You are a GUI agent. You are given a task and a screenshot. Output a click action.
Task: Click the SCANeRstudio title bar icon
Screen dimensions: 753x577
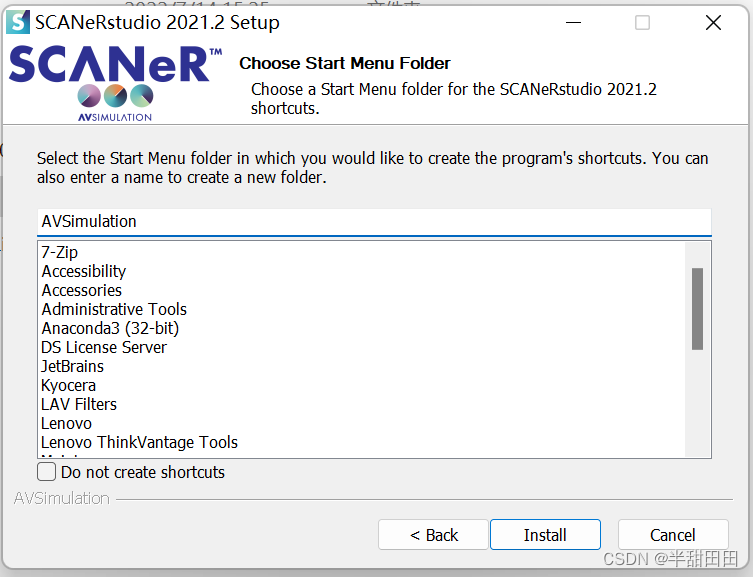(18, 22)
